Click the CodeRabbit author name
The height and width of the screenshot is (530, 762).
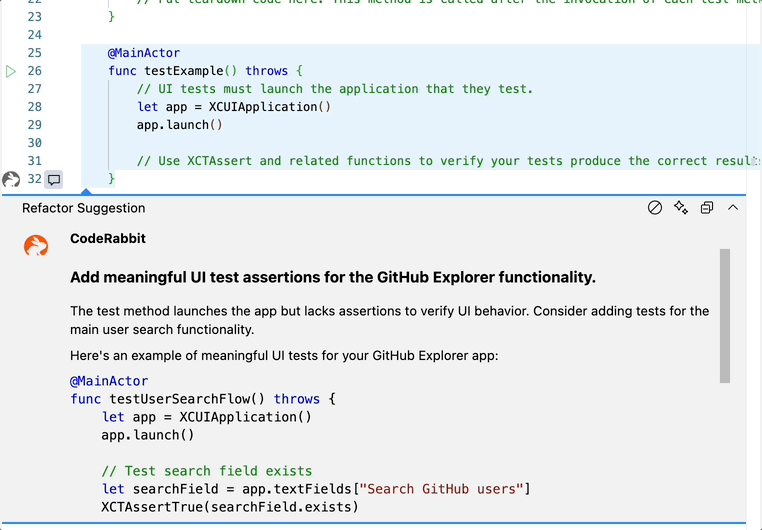pyautogui.click(x=108, y=239)
